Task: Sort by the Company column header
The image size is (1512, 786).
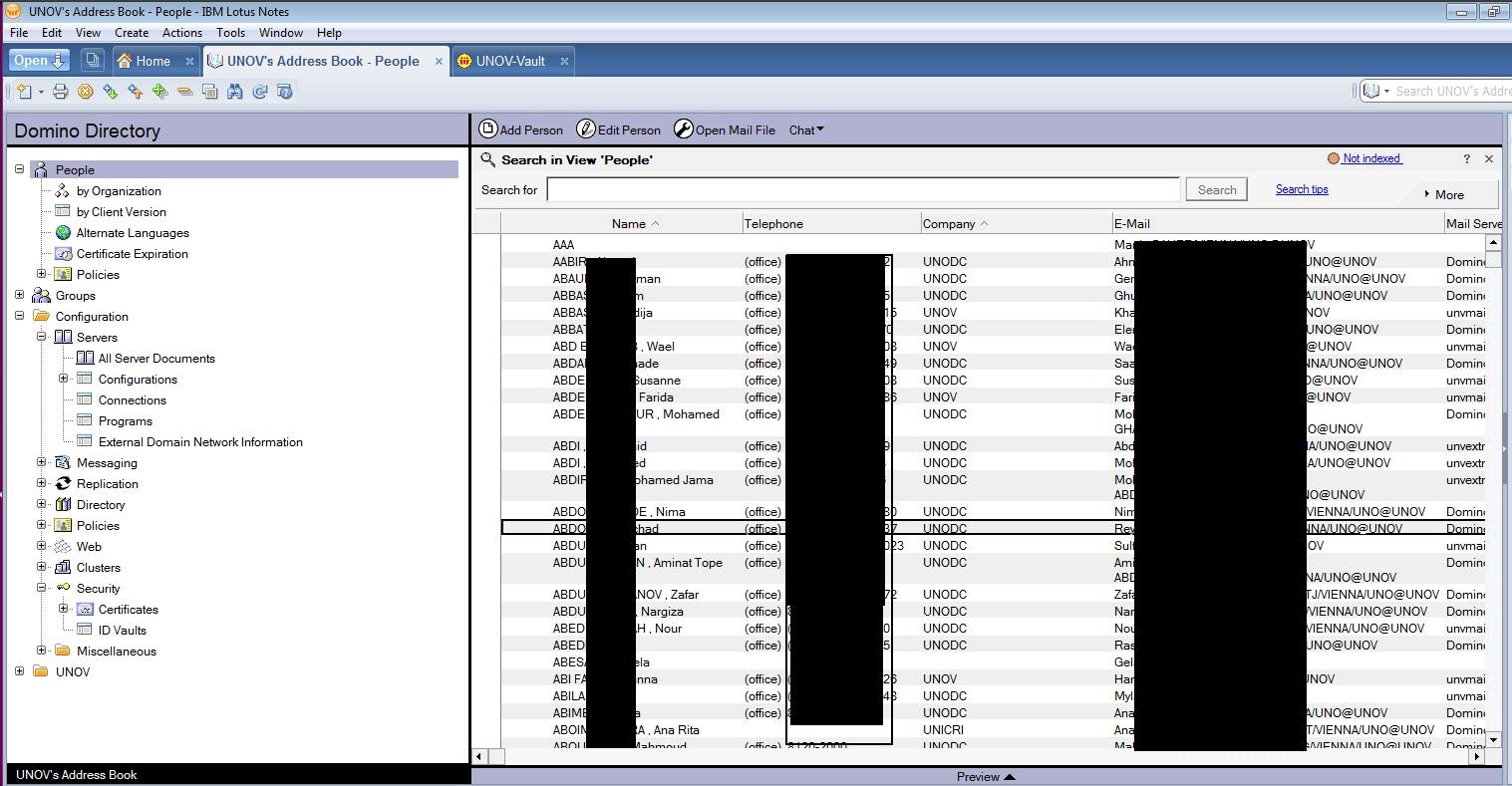Action: [956, 224]
